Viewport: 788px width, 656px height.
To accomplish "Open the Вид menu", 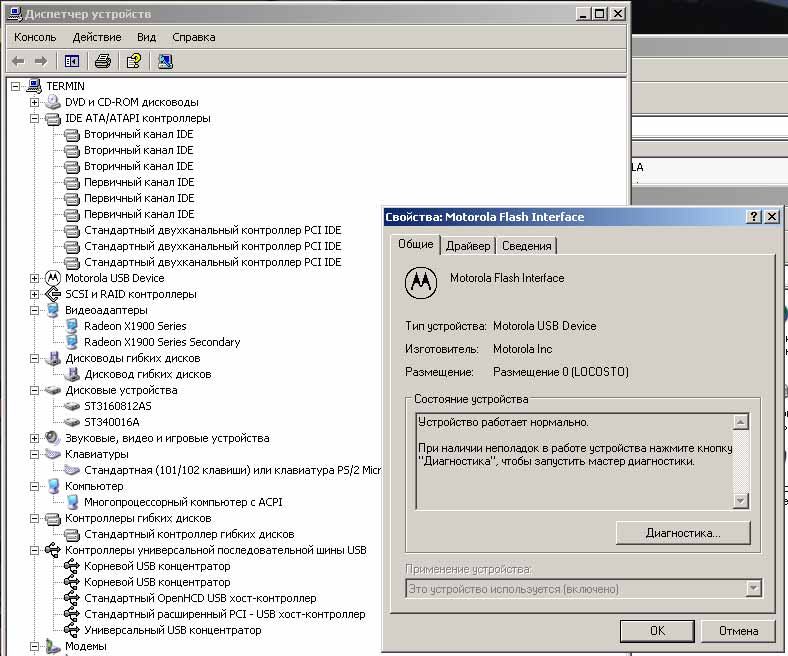I will (x=146, y=37).
